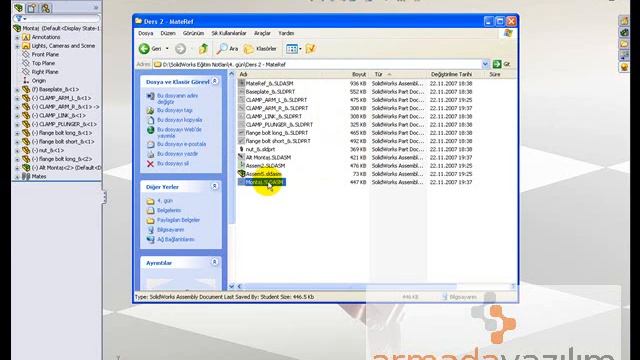The height and width of the screenshot is (360, 640).
Task: Collapse the Dosya ve Klasör Görevleri panel
Action: (x=215, y=82)
